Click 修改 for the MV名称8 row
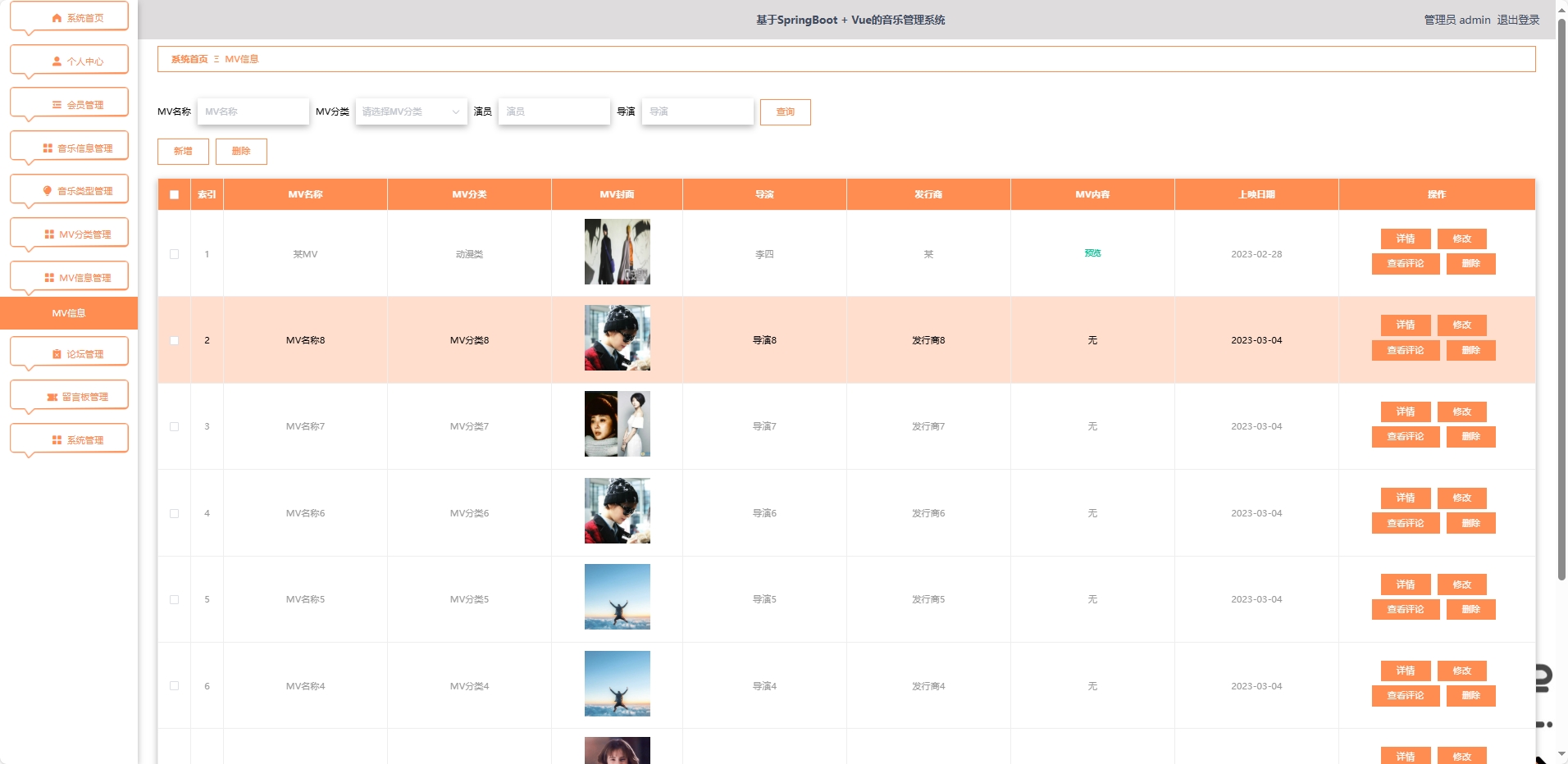1568x764 pixels. [1462, 325]
